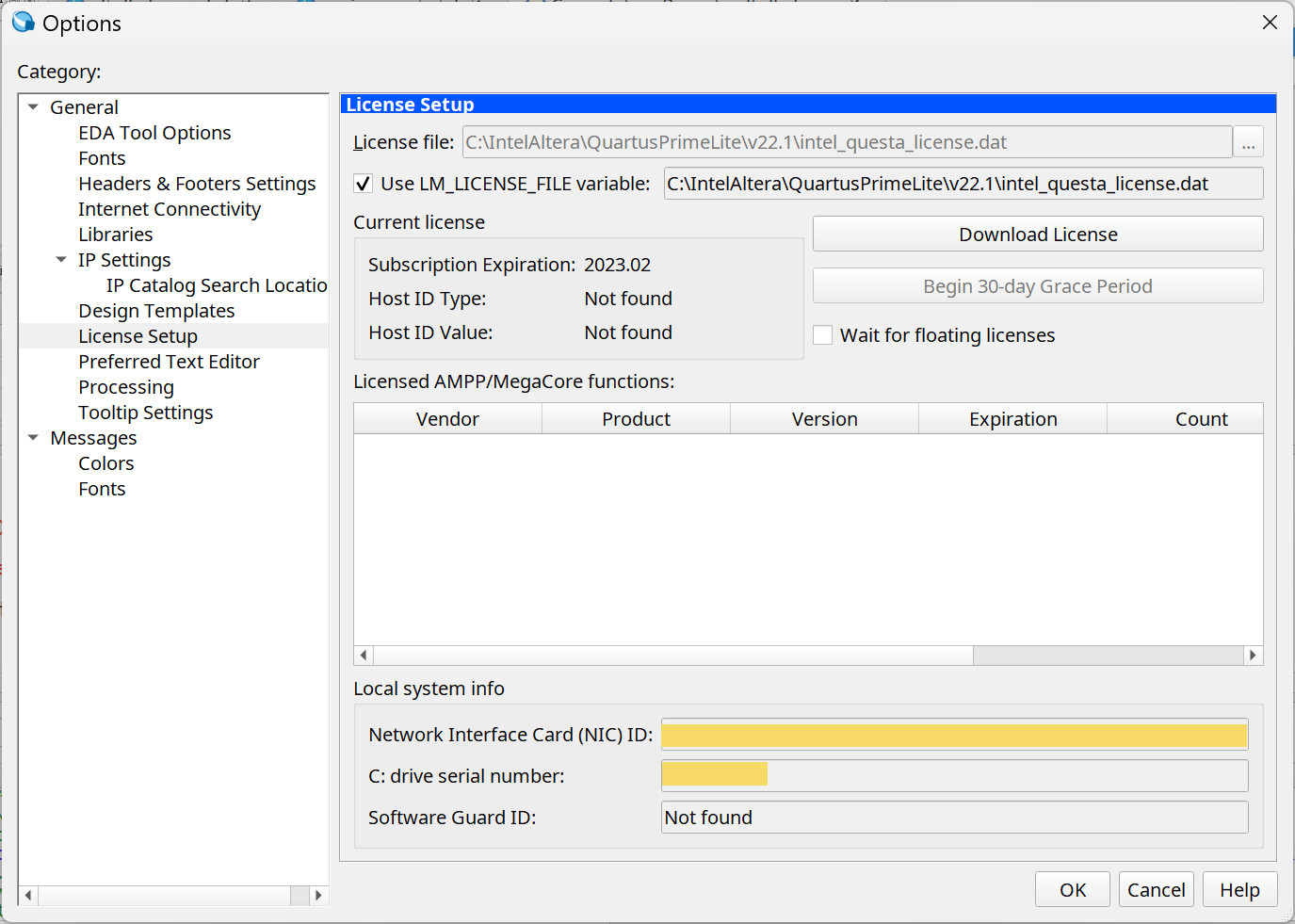Uncheck Use LM_LICENSE_FILE variable

coord(363,184)
